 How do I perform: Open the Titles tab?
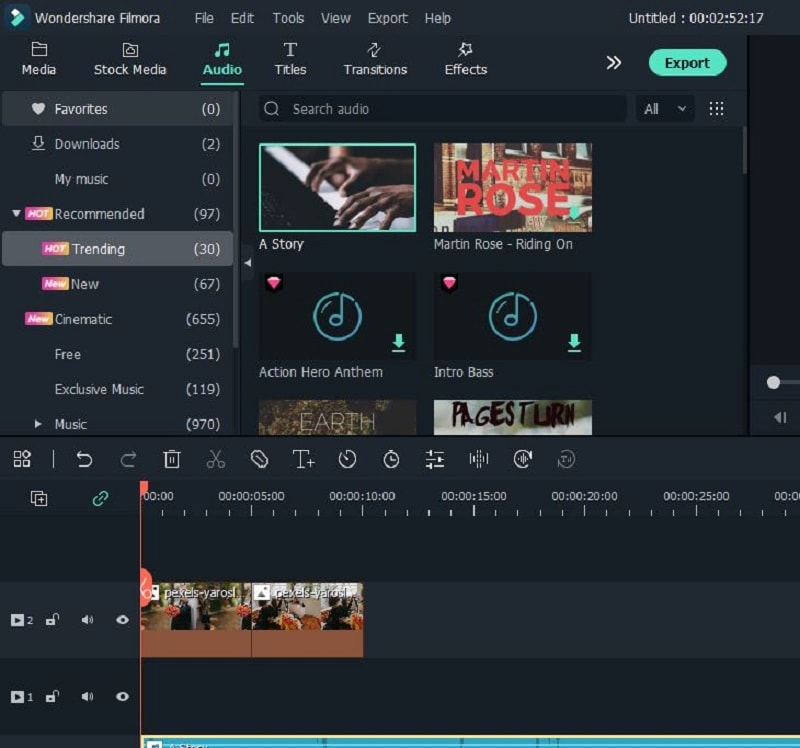290,60
